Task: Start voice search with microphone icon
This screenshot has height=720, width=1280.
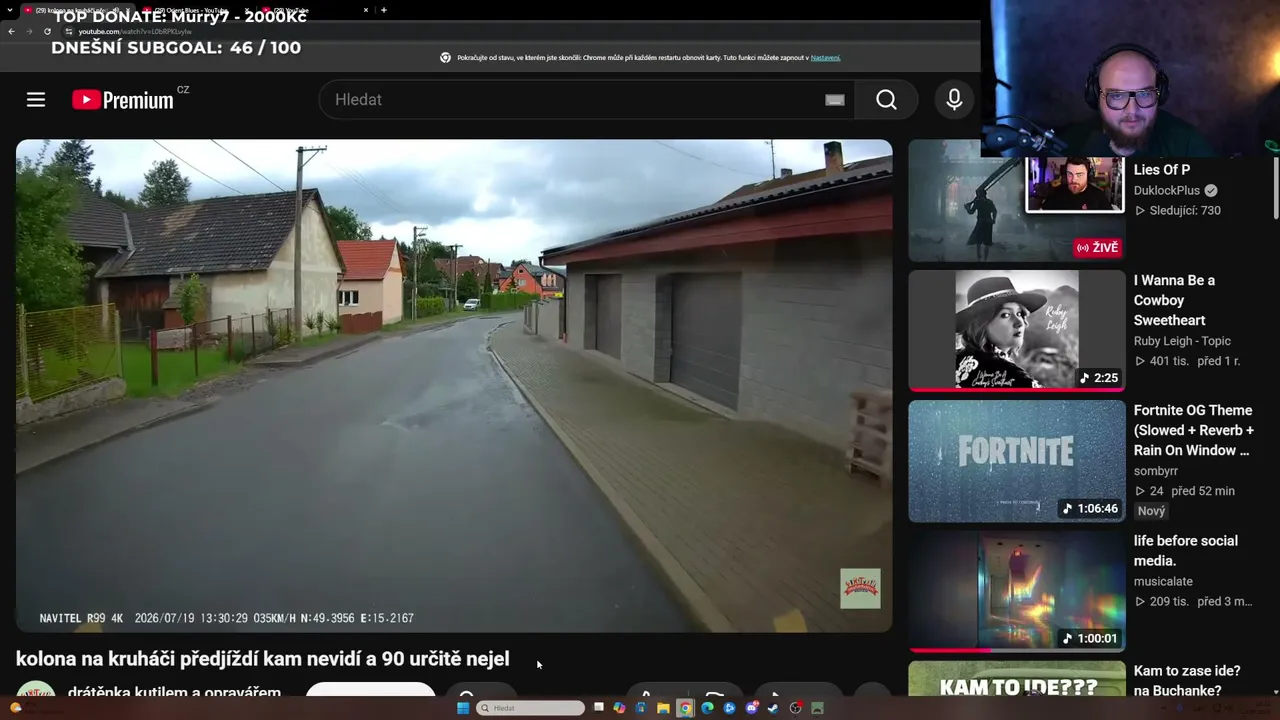Action: click(x=954, y=100)
